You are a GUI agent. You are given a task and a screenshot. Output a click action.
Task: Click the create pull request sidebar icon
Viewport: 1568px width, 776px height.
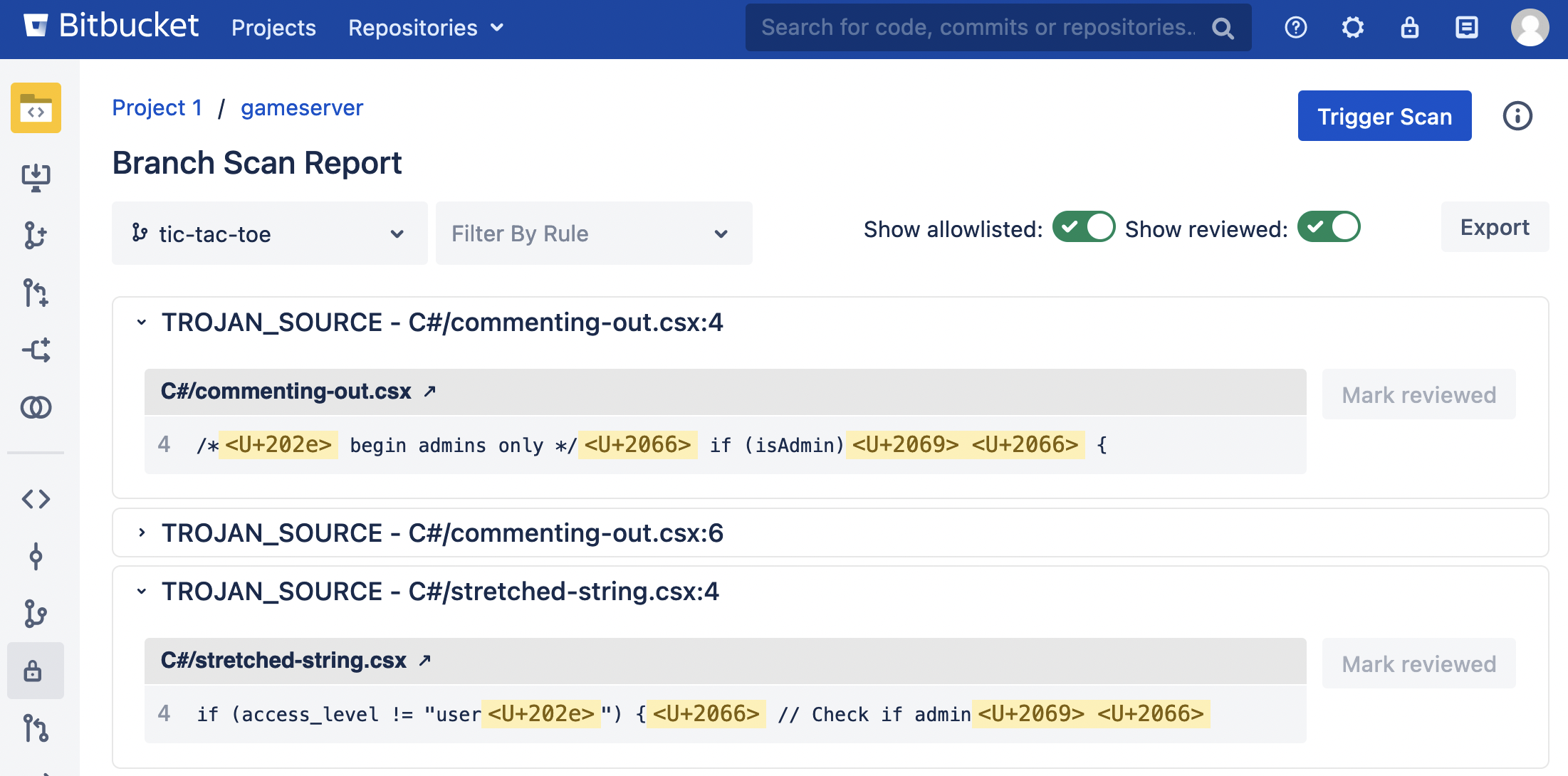(36, 293)
